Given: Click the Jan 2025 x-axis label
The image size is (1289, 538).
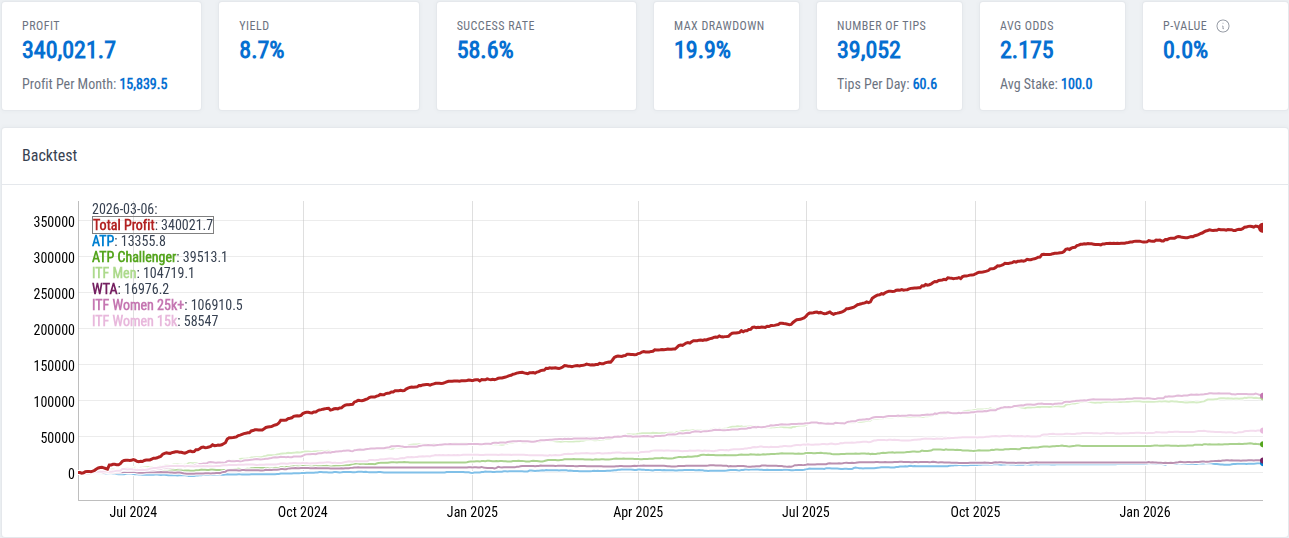Looking at the screenshot, I should click(472, 512).
